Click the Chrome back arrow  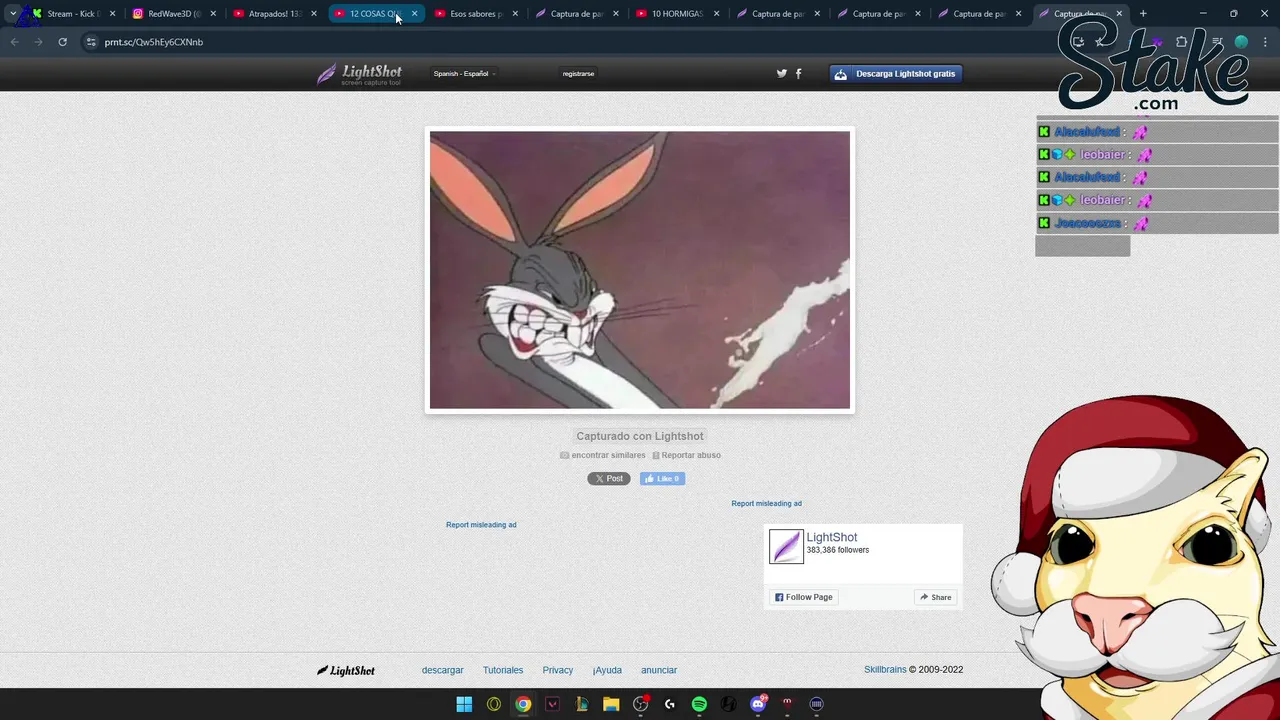14,42
